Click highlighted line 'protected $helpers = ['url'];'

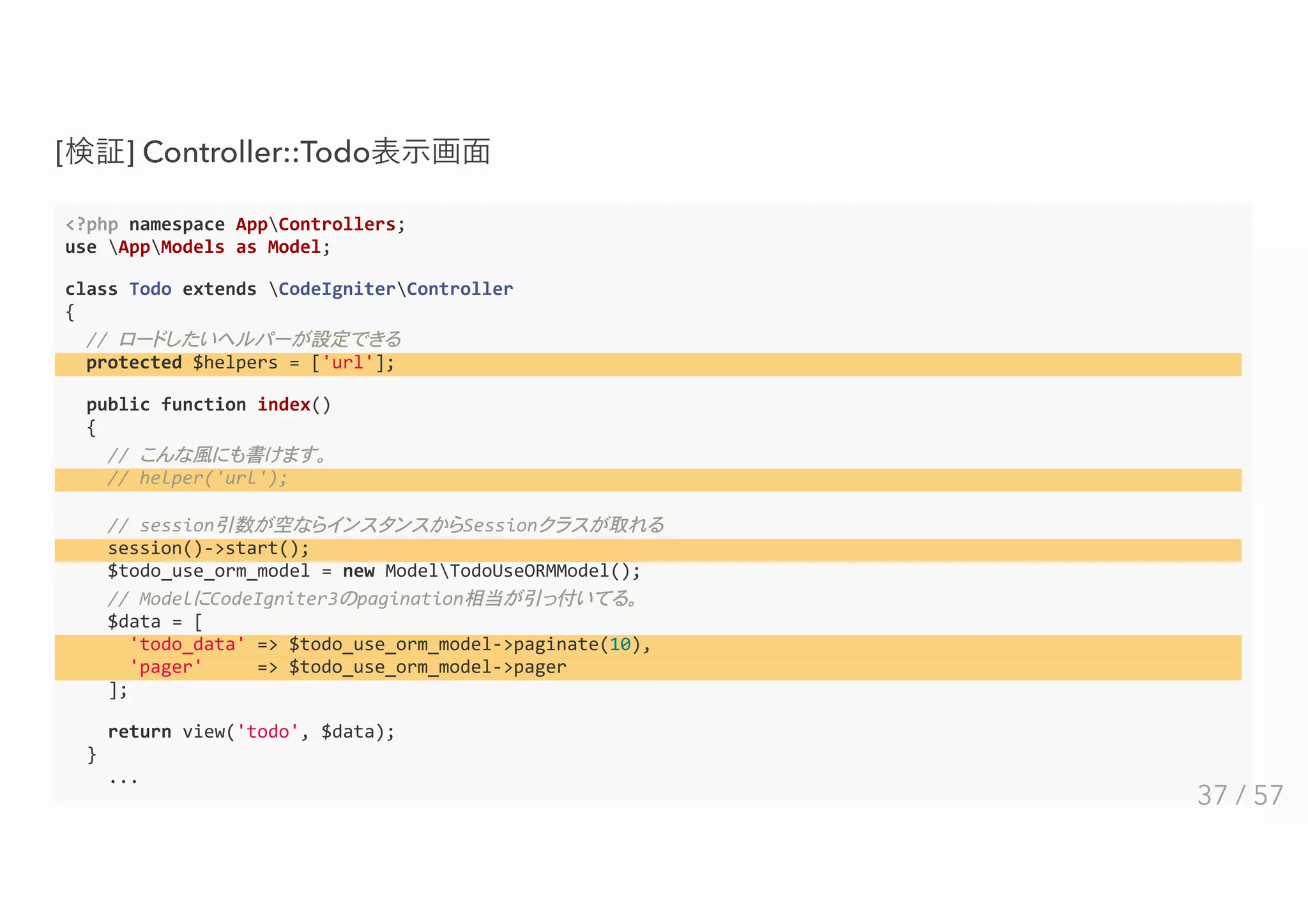[x=648, y=364]
